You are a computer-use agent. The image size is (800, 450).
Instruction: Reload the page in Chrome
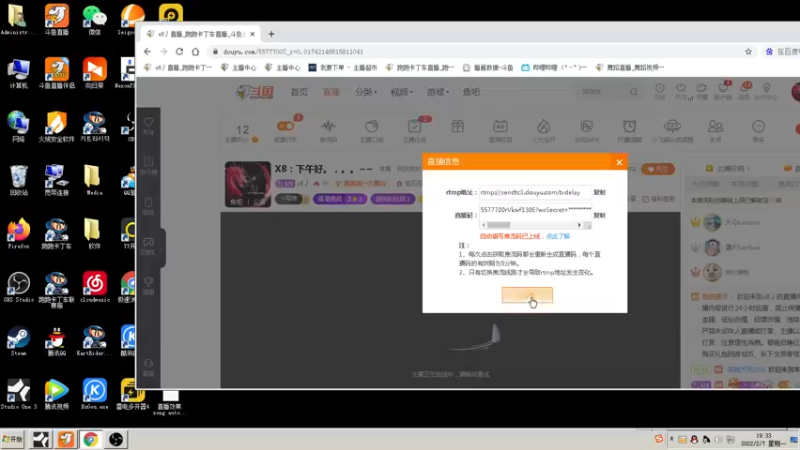(179, 52)
